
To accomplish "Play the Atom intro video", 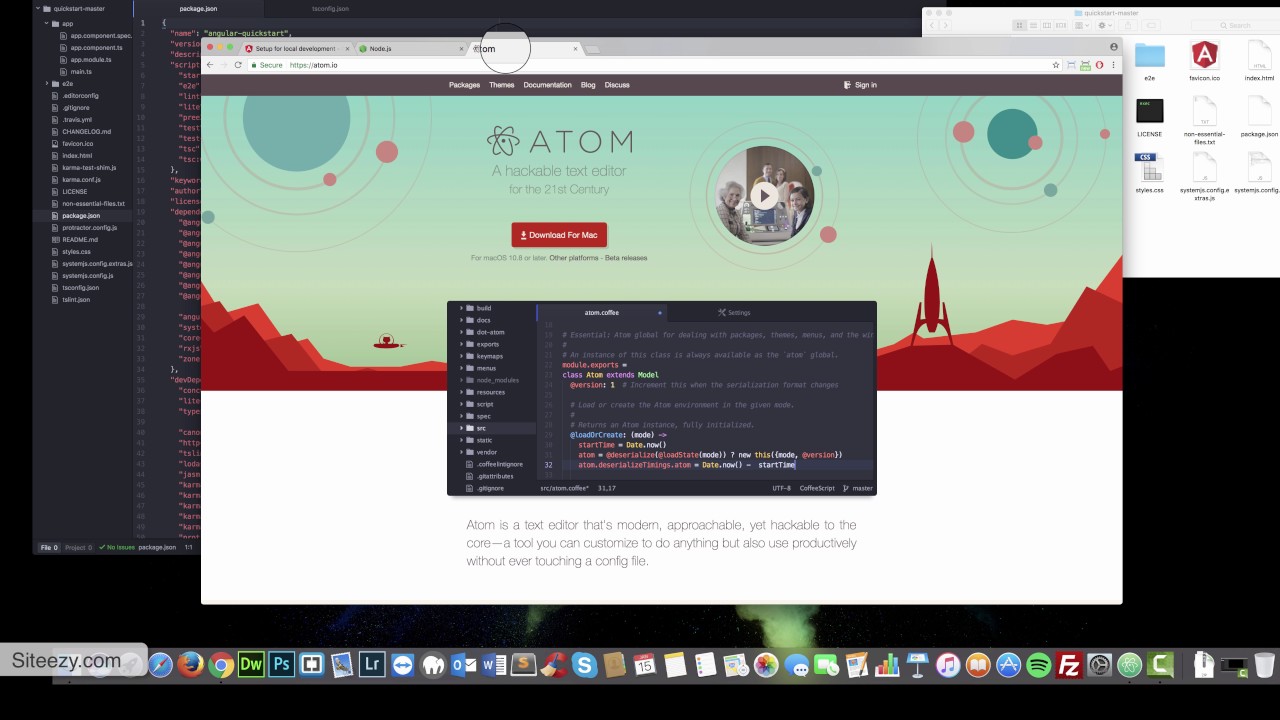I will tap(765, 196).
